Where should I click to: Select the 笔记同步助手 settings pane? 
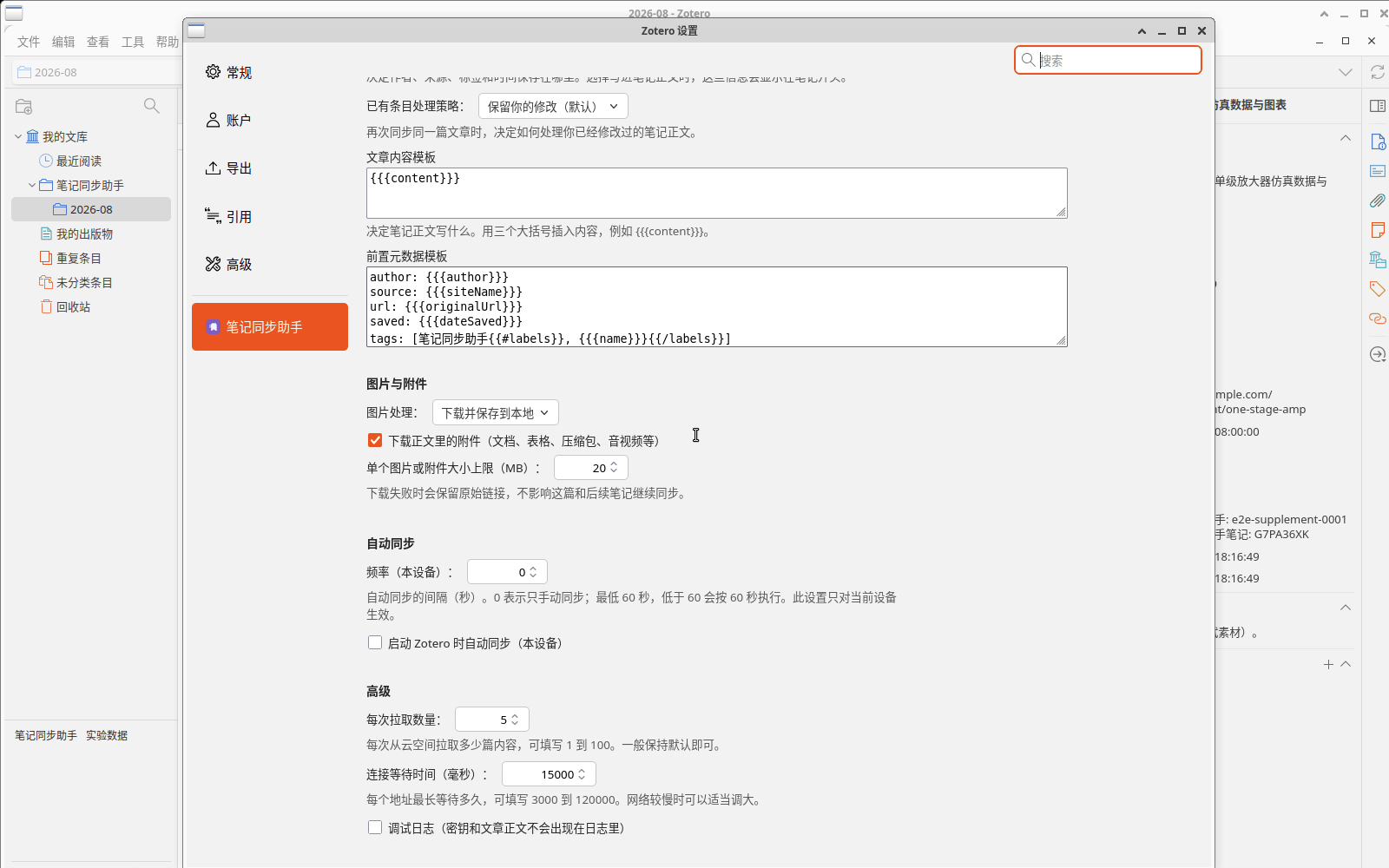pos(269,326)
